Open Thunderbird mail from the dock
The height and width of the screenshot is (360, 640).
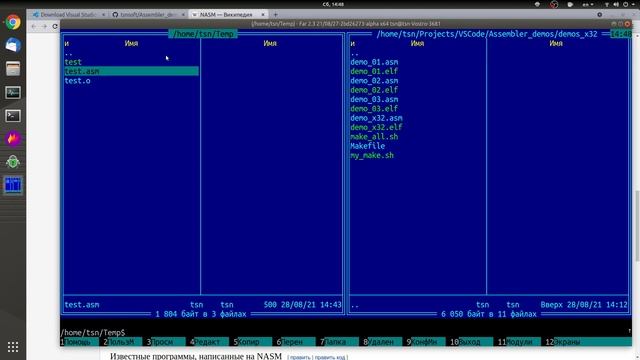tap(13, 45)
